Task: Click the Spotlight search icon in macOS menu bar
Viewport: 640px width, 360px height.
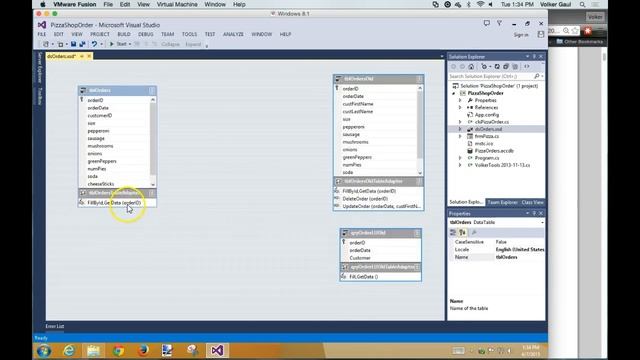Action: [582, 4]
